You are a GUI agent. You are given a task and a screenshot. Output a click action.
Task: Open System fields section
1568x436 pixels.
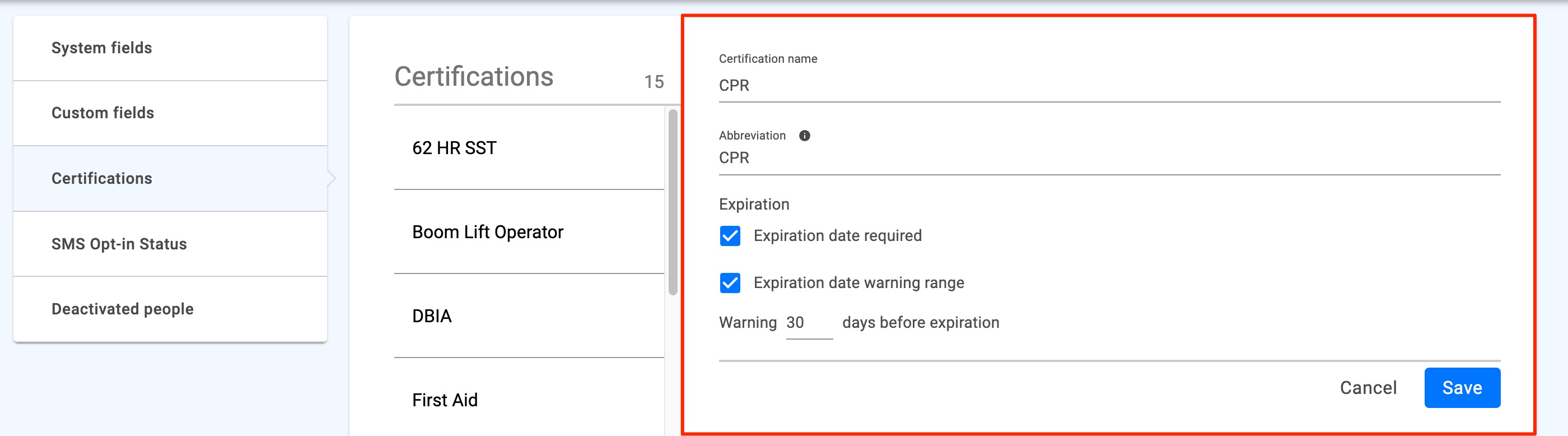(170, 48)
